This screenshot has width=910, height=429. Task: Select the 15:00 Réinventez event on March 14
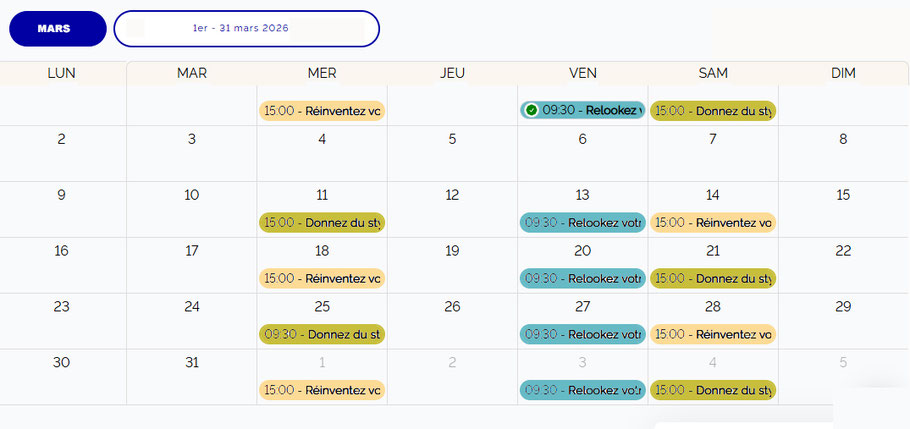coord(713,222)
